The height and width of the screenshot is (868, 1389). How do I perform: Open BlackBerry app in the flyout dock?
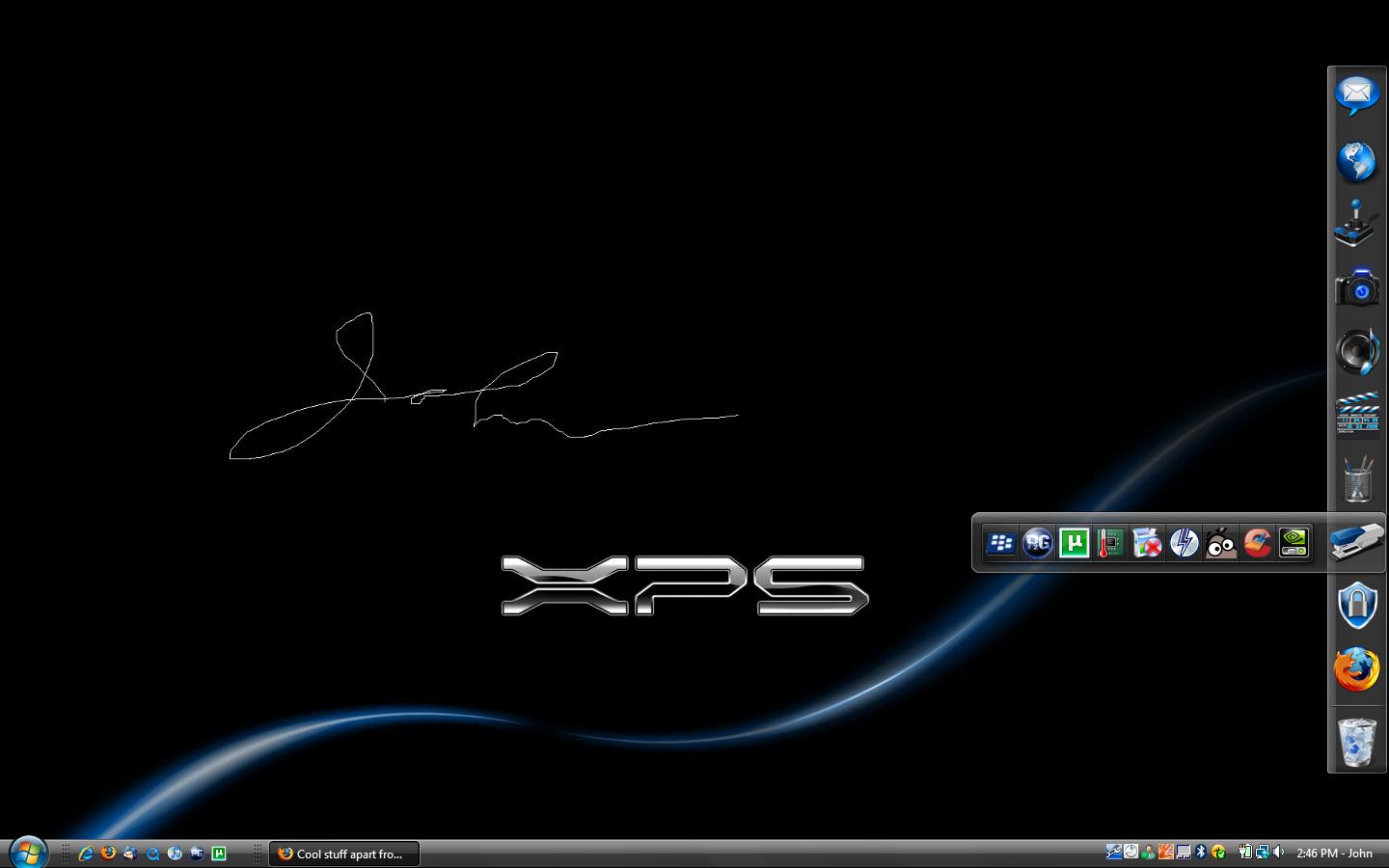1001,544
